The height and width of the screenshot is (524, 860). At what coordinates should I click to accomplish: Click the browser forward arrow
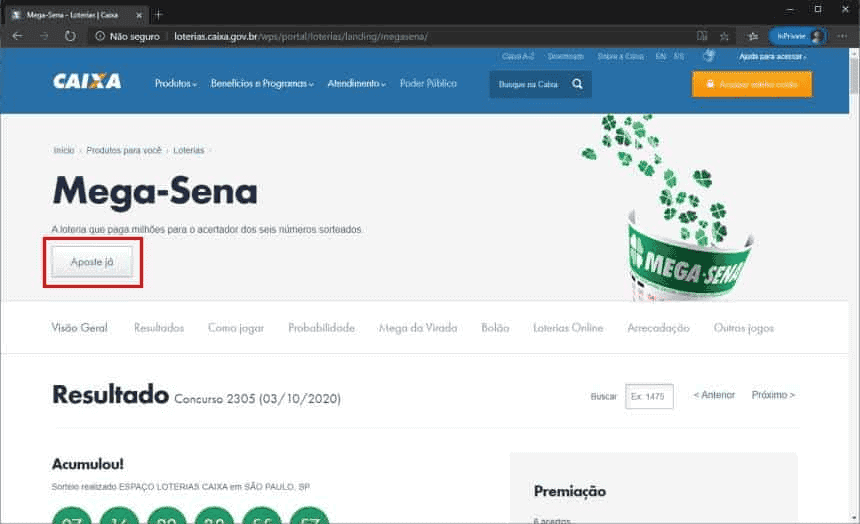44,36
